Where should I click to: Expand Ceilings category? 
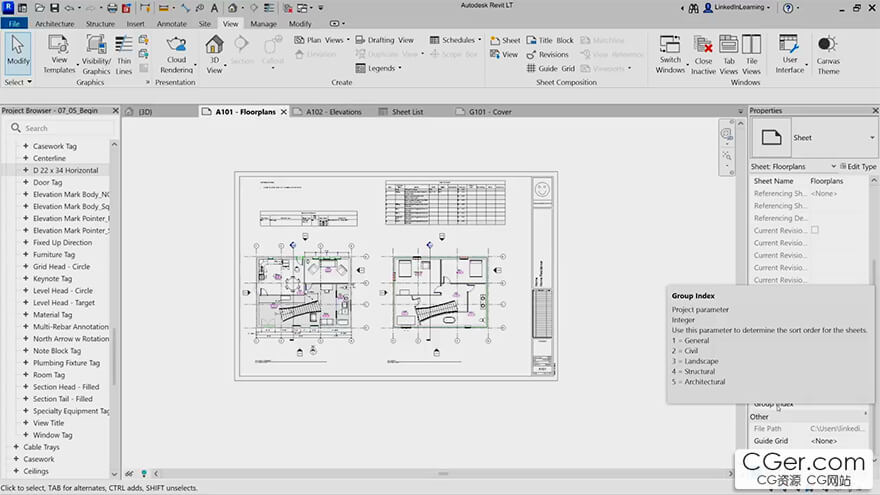(x=16, y=471)
